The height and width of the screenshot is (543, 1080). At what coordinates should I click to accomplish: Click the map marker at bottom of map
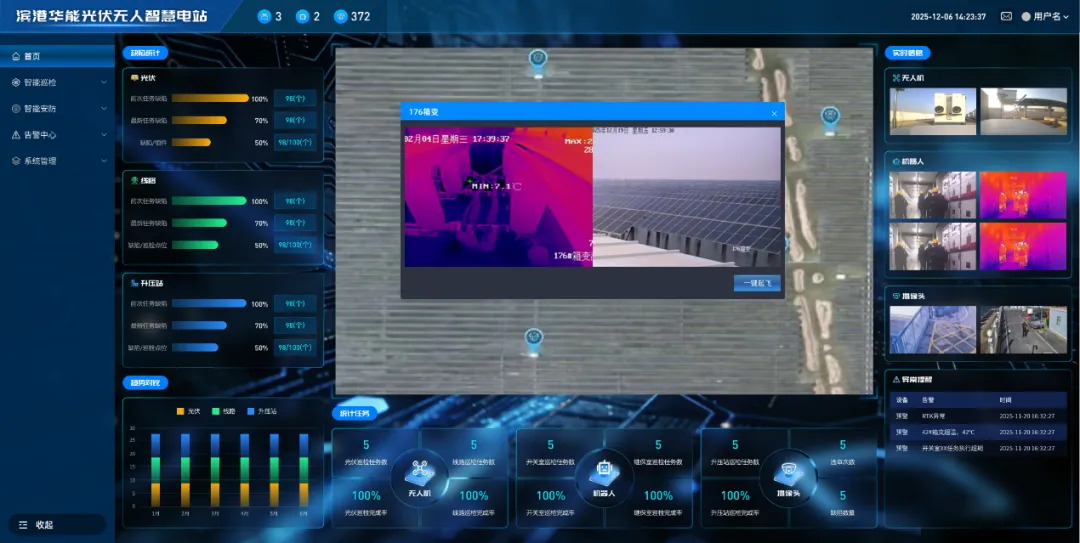tap(534, 340)
